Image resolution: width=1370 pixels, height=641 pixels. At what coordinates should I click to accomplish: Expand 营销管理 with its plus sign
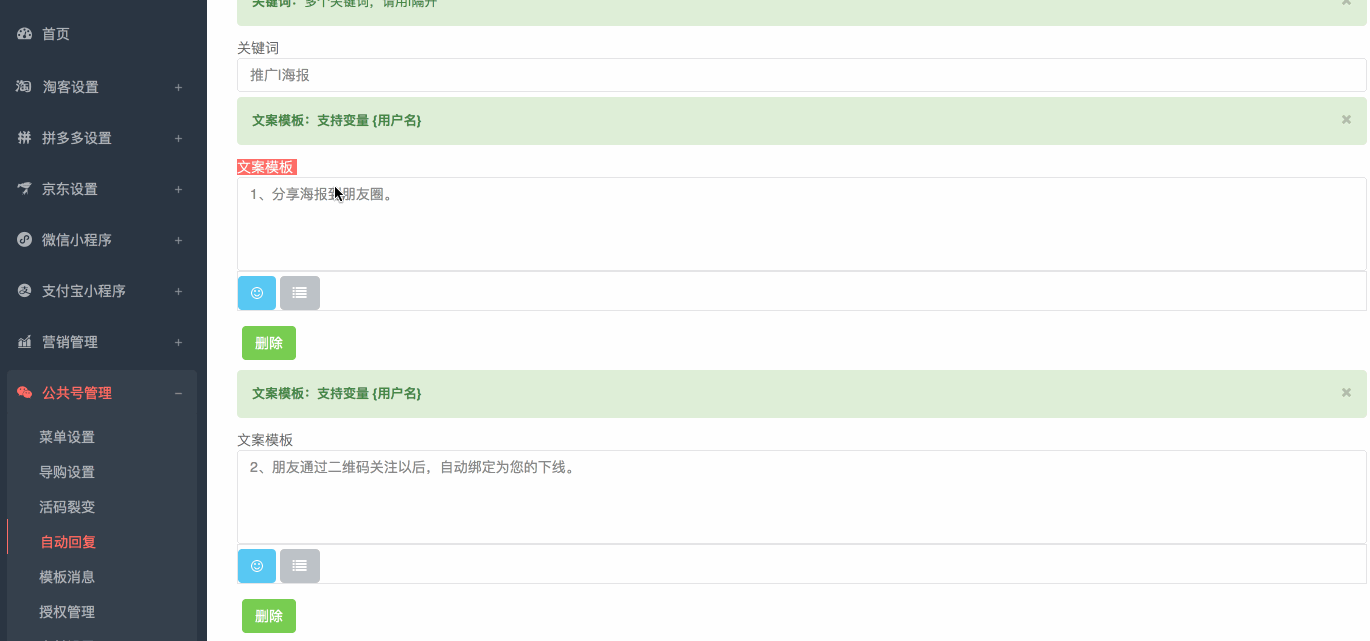(x=179, y=342)
